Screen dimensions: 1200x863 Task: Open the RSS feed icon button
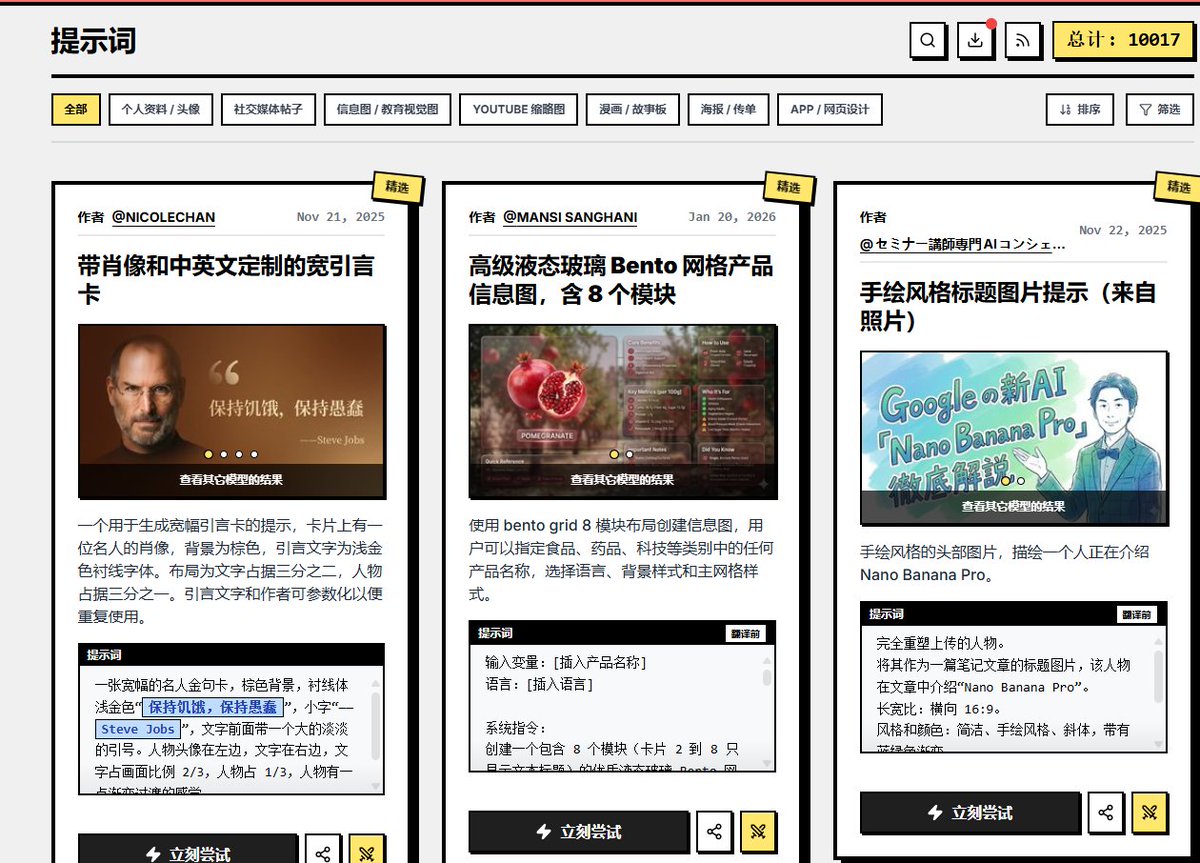coord(1023,40)
